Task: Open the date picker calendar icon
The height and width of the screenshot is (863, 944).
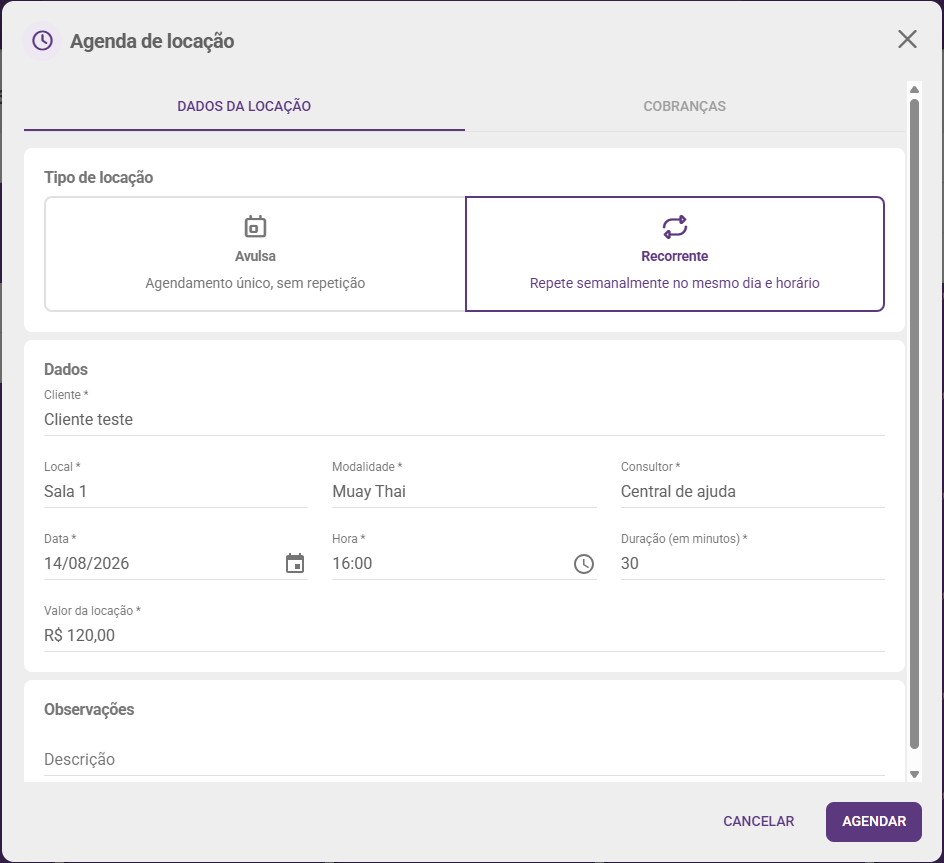Action: 295,563
